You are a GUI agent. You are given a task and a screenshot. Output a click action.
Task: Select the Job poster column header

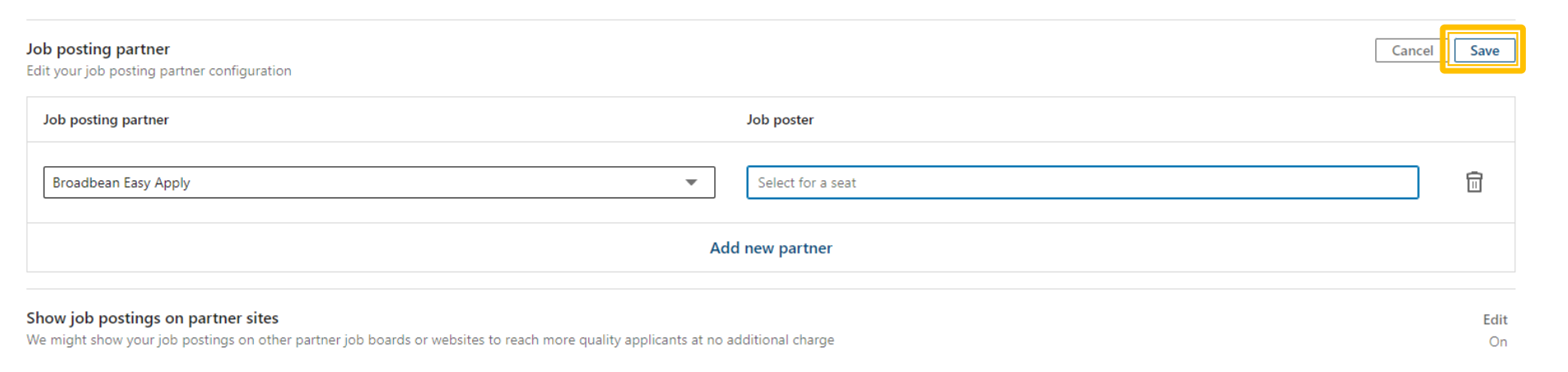(x=779, y=119)
